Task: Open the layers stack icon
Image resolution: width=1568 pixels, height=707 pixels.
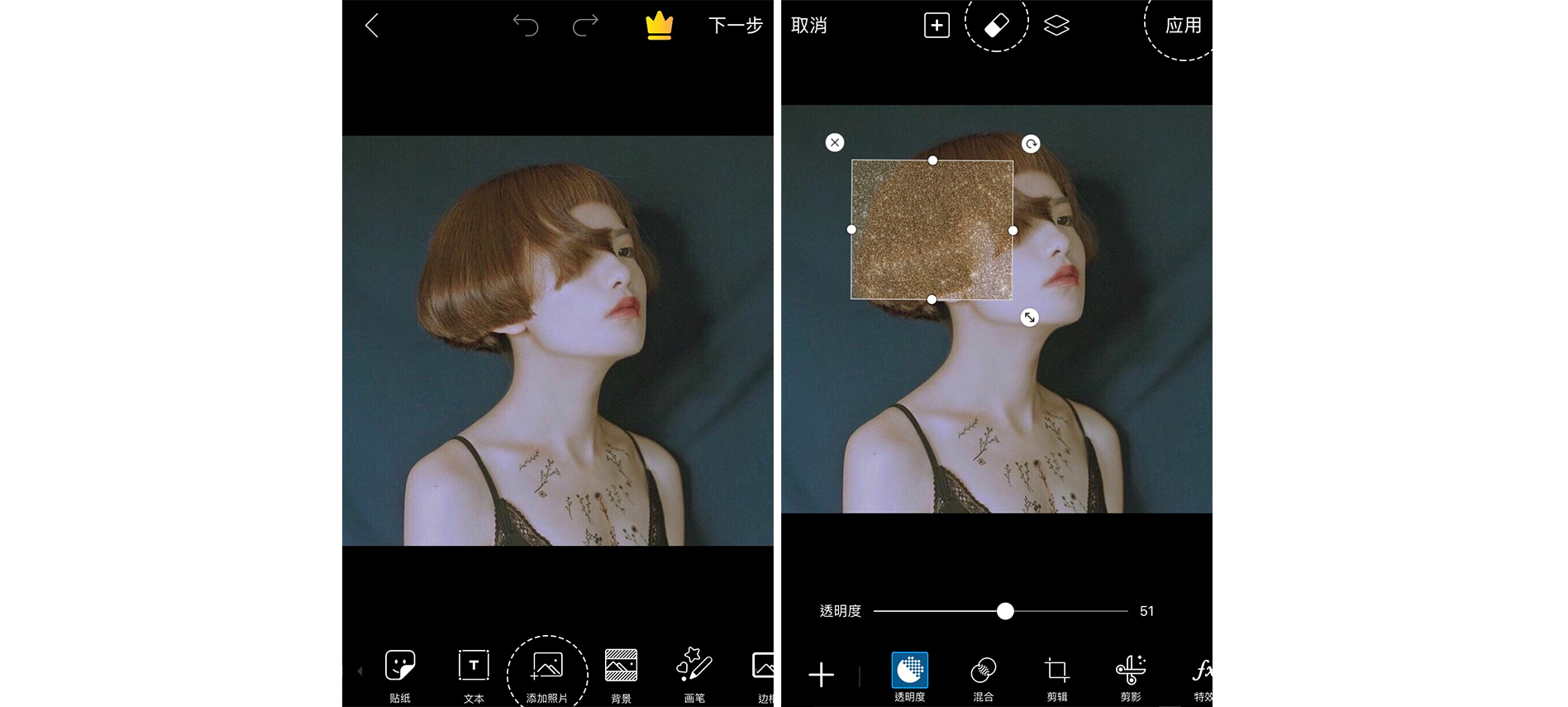Action: 1056,26
